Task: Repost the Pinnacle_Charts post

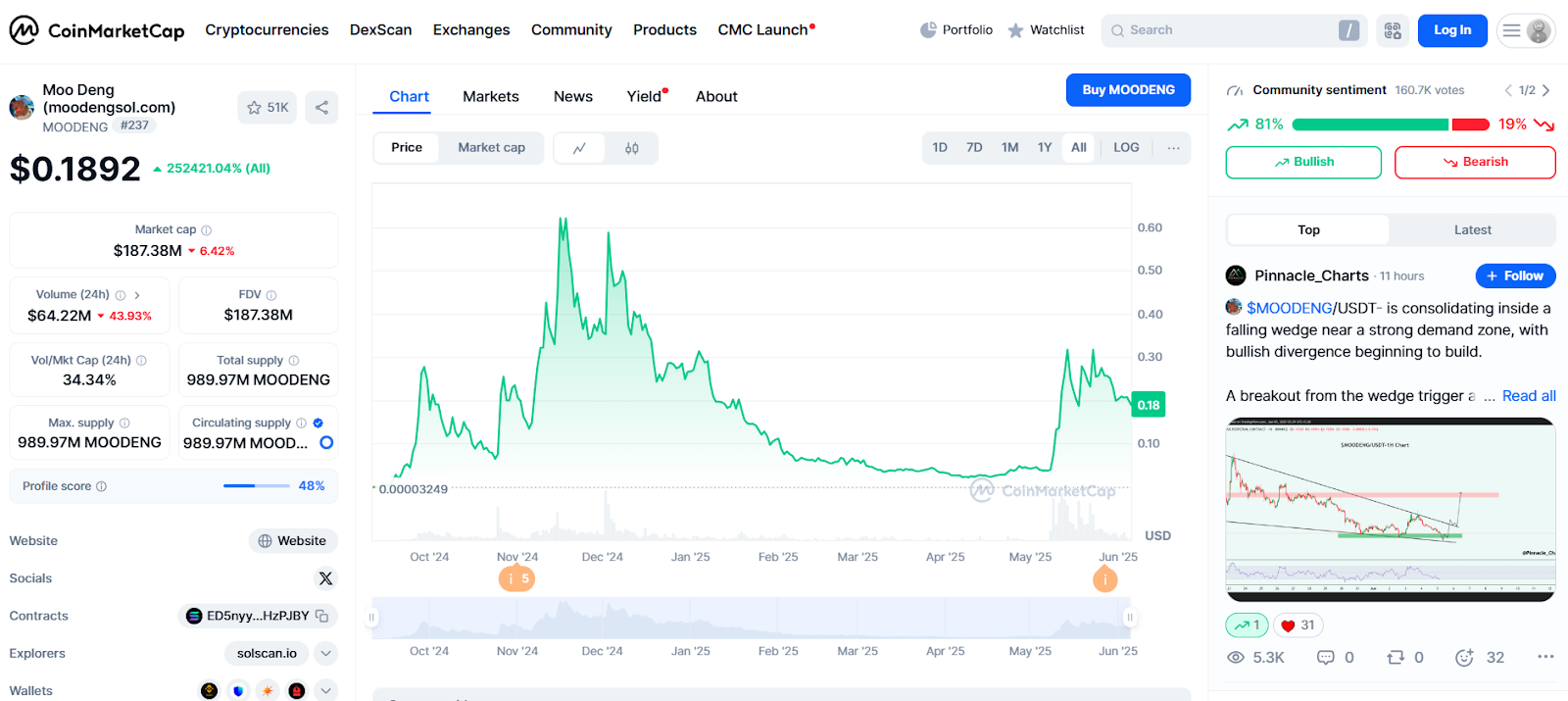Action: click(1396, 657)
